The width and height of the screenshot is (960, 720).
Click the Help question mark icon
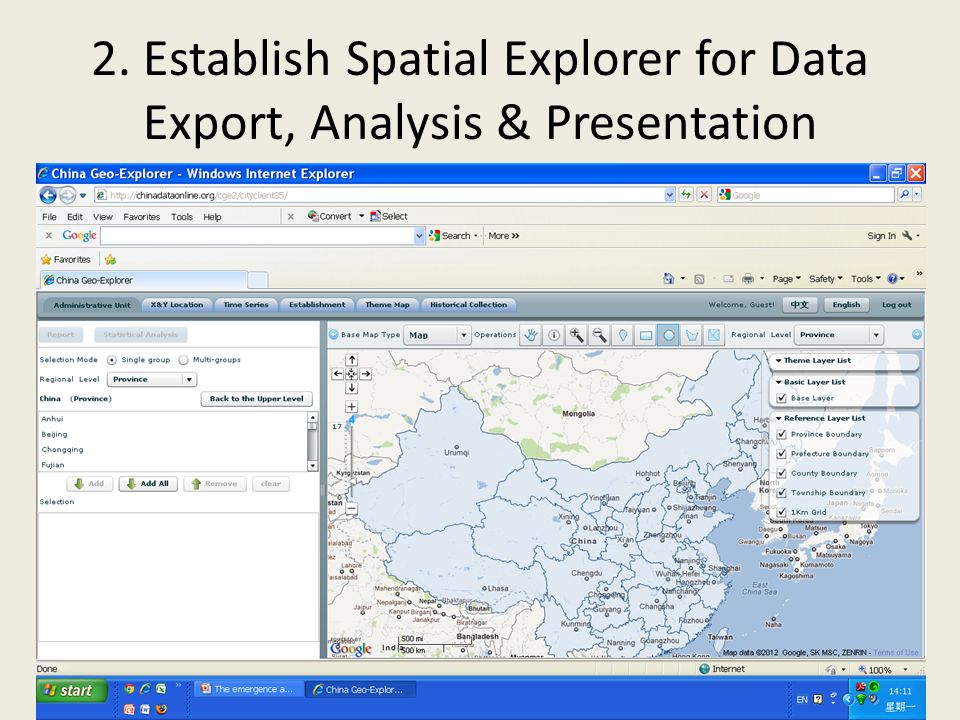[x=893, y=279]
